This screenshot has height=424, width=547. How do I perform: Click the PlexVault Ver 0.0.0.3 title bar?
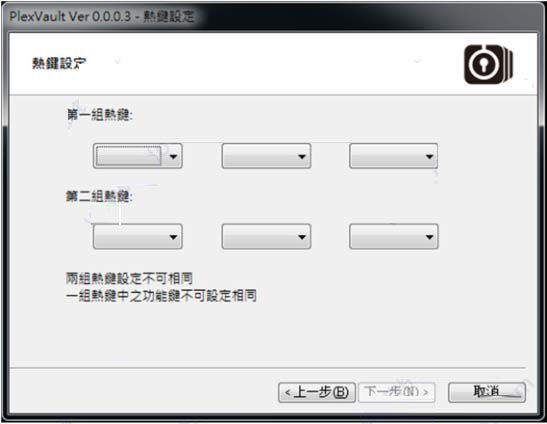click(102, 16)
